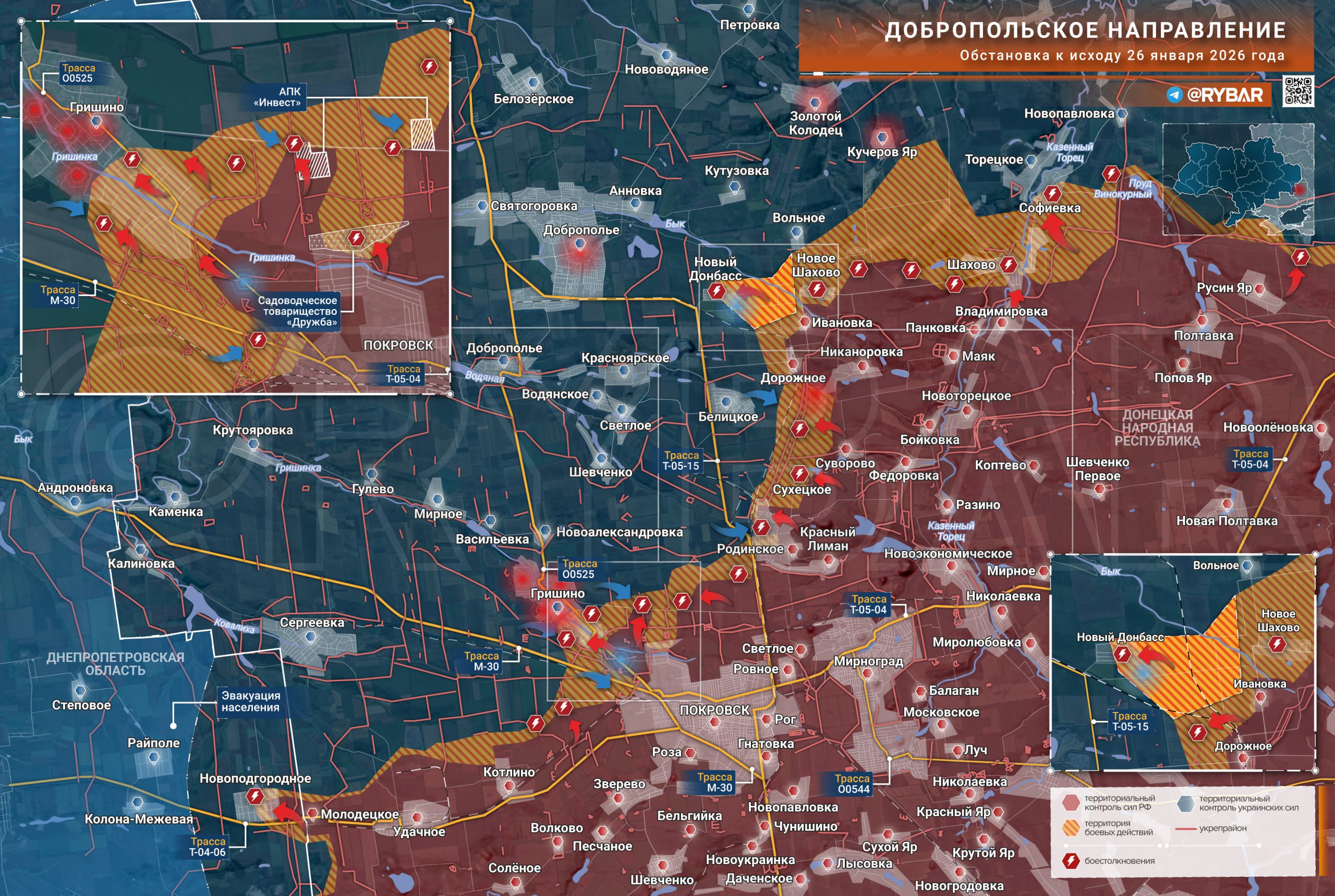Click the red RF territorial control legend swatch
Viewport: 1335px width, 896px height.
click(x=1070, y=802)
